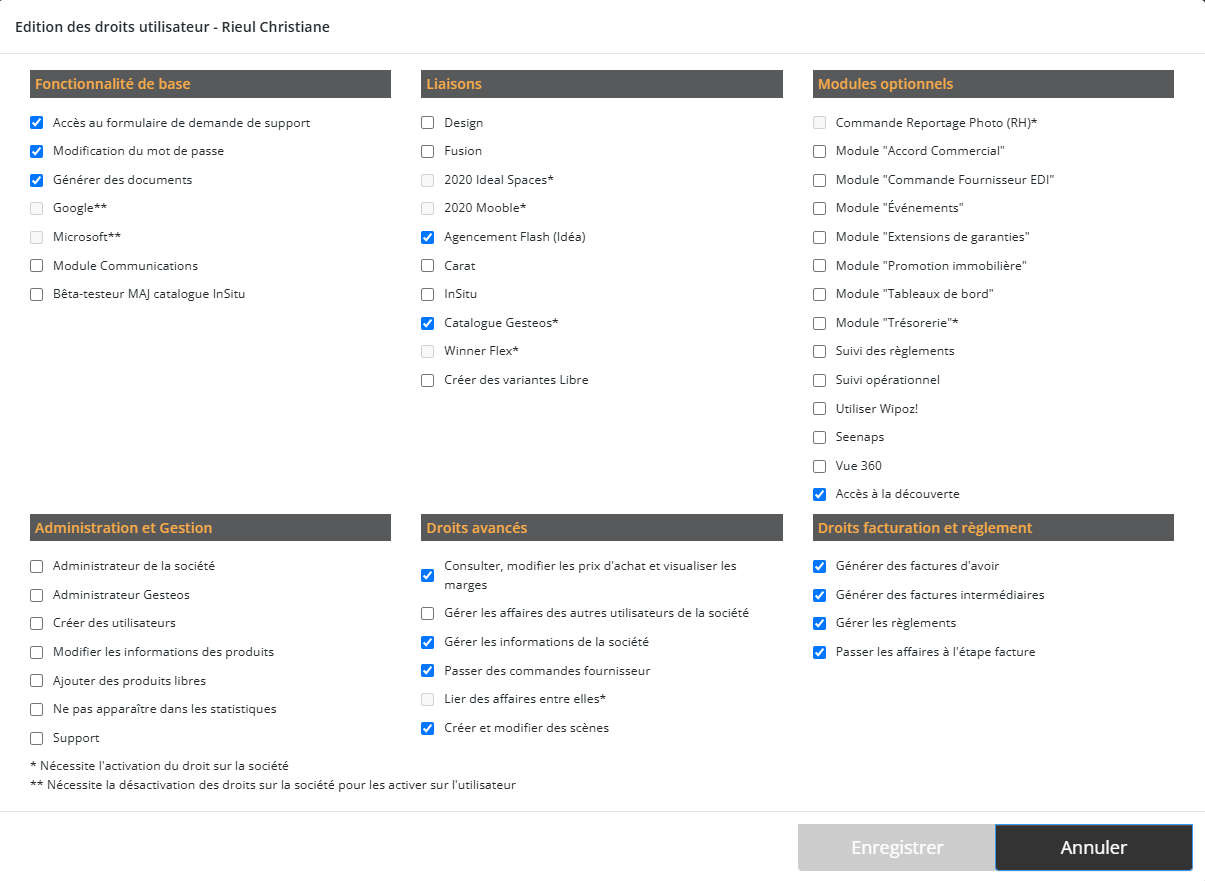
Task: Uncheck Agencement Flash (Idéa)
Action: pos(428,238)
